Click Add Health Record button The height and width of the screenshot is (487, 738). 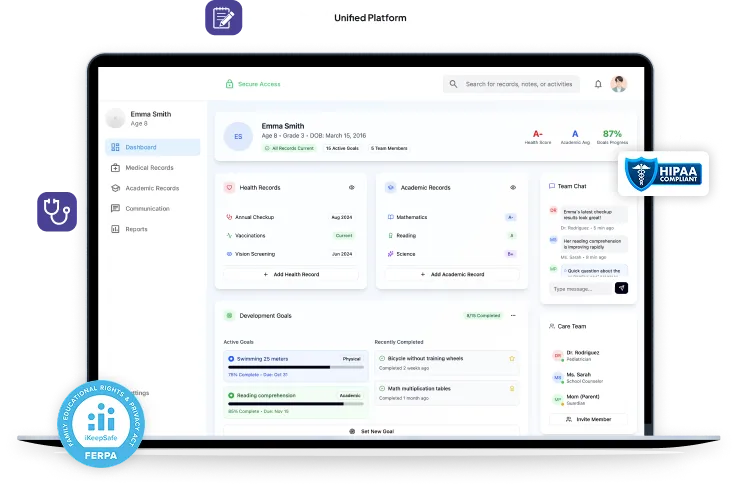[290, 274]
